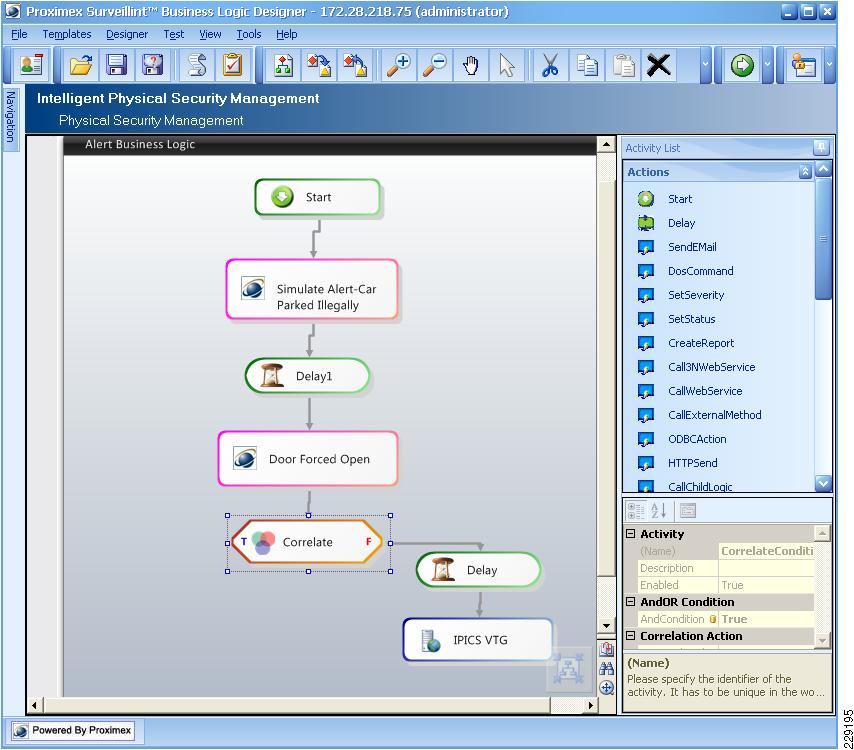Select the IPICS VTG node
This screenshot has height=750, width=854.
click(478, 640)
